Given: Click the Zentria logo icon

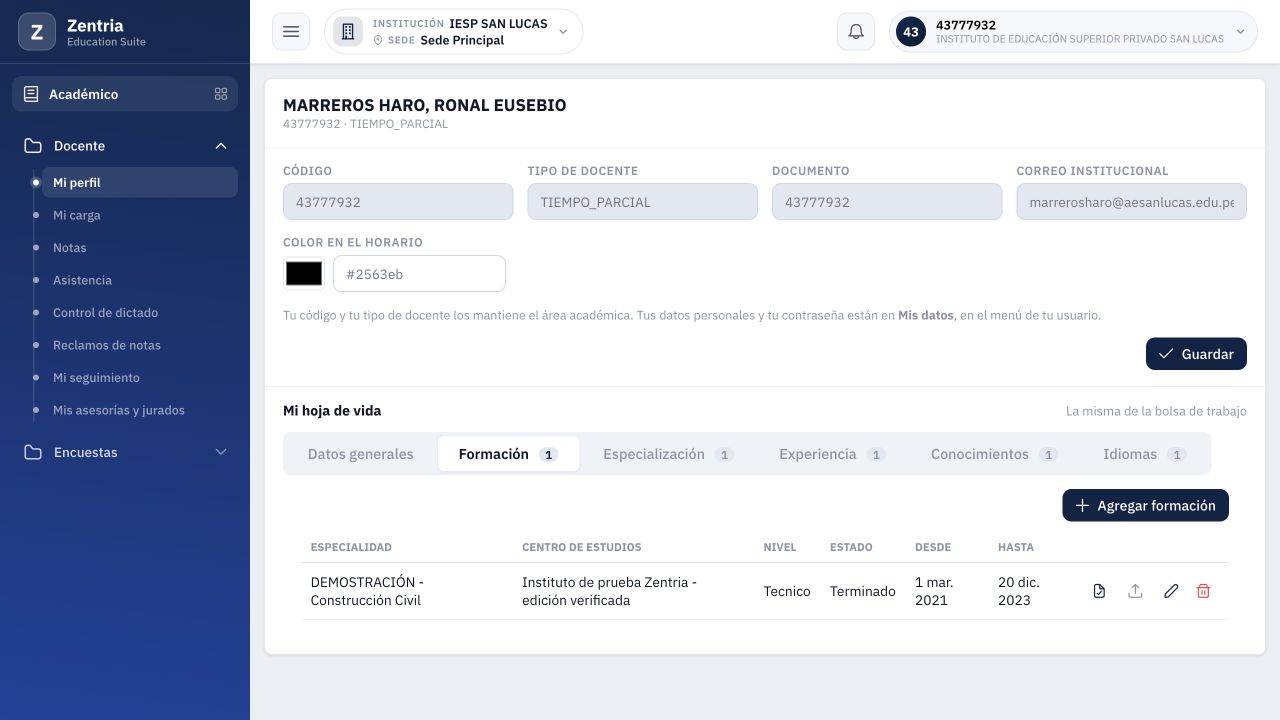Looking at the screenshot, I should click(x=37, y=32).
